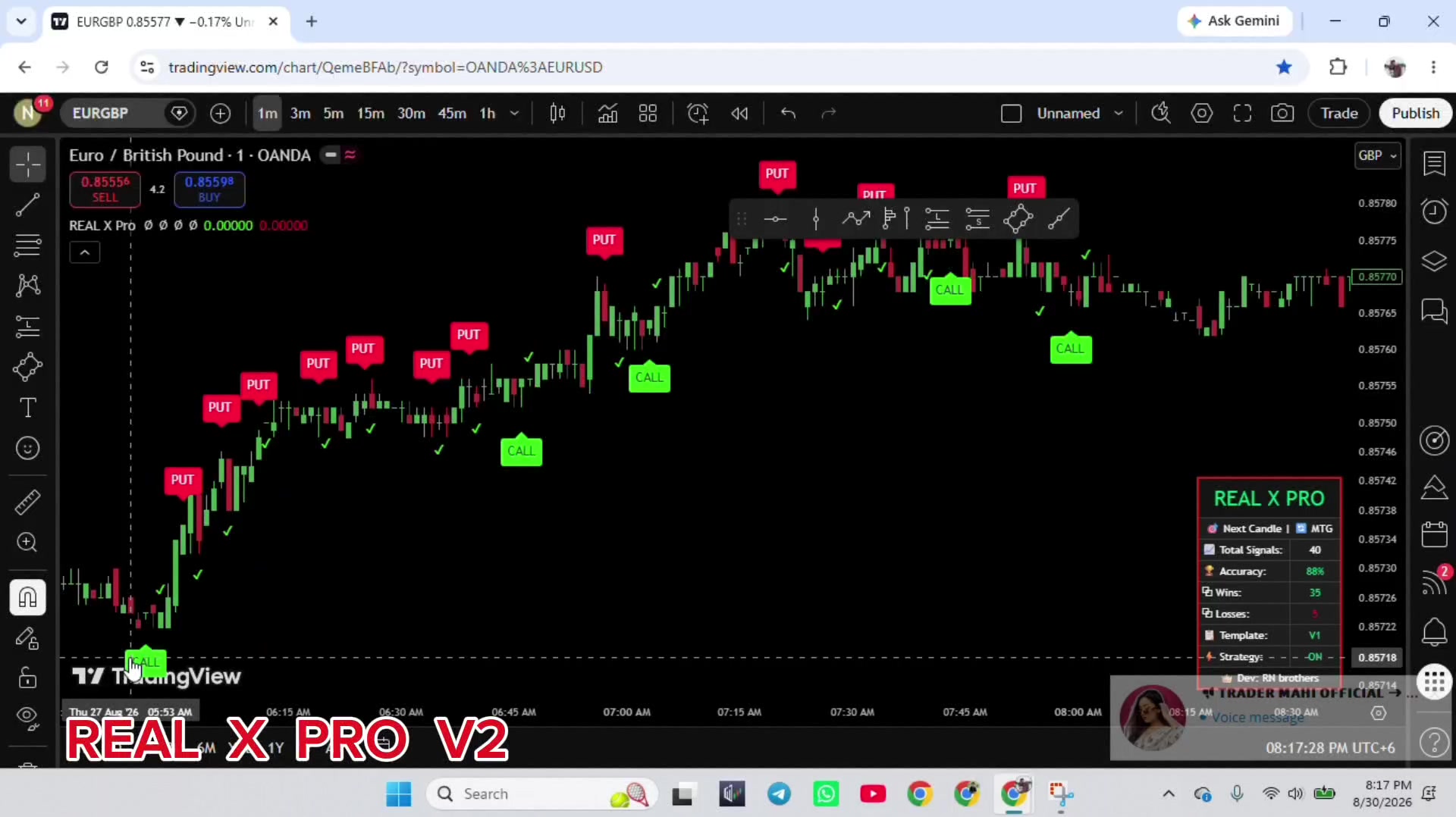Enter fullscreen mode
Image resolution: width=1456 pixels, height=817 pixels.
click(x=1242, y=113)
